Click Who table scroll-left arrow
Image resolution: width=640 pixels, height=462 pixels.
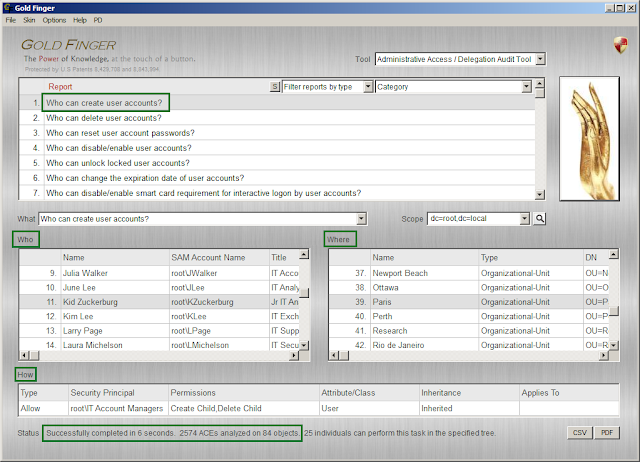tap(24, 355)
